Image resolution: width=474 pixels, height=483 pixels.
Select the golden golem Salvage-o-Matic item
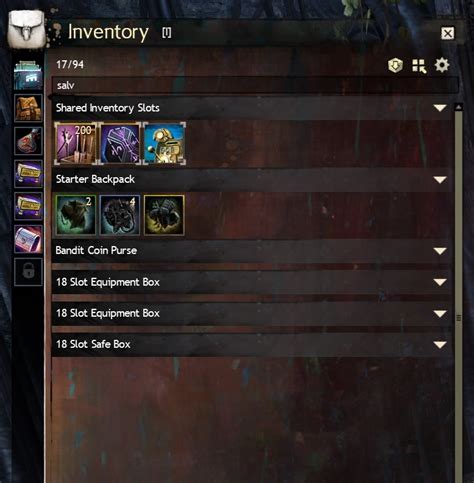[x=164, y=143]
